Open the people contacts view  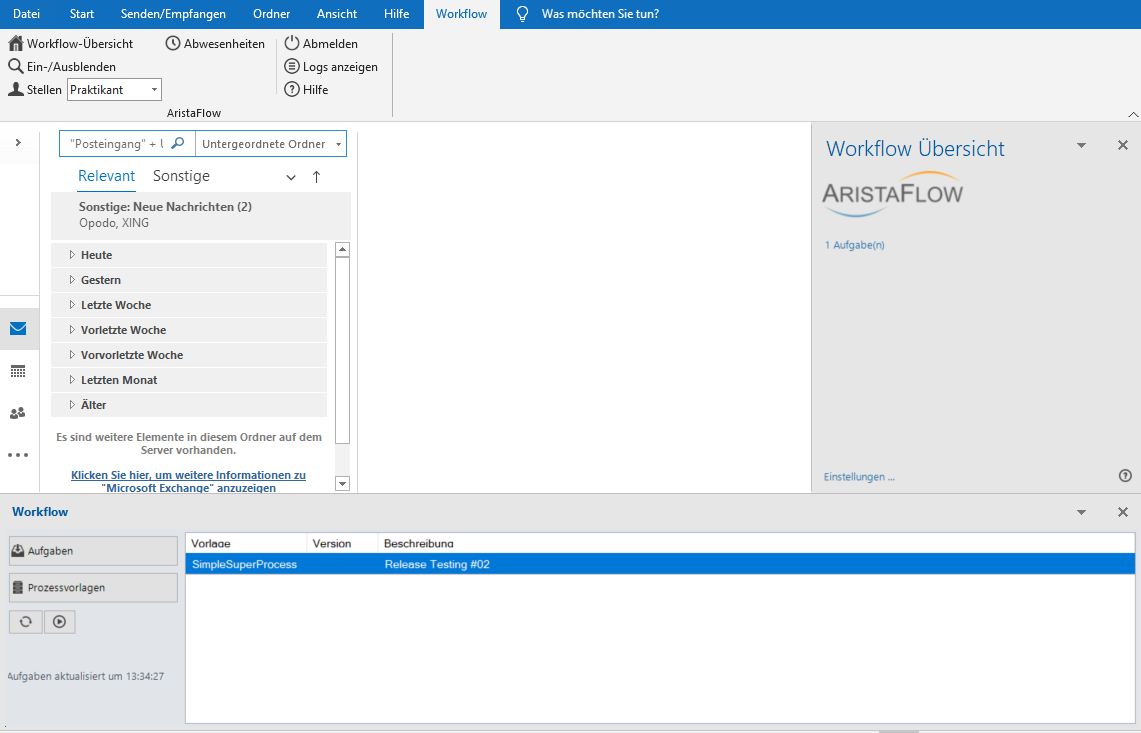tap(18, 413)
